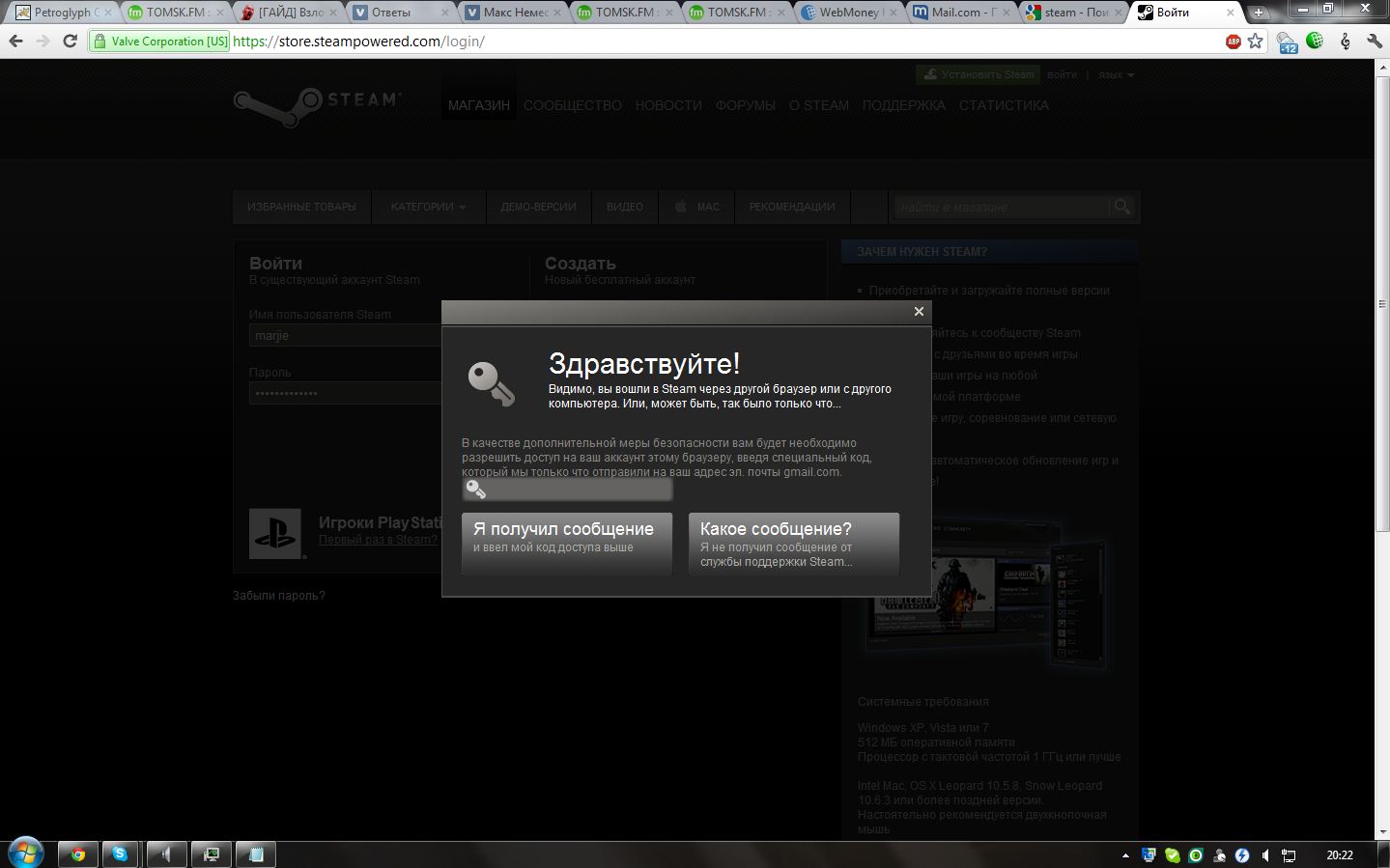
Task: Bookmark this page with the star icon
Action: point(1255,42)
